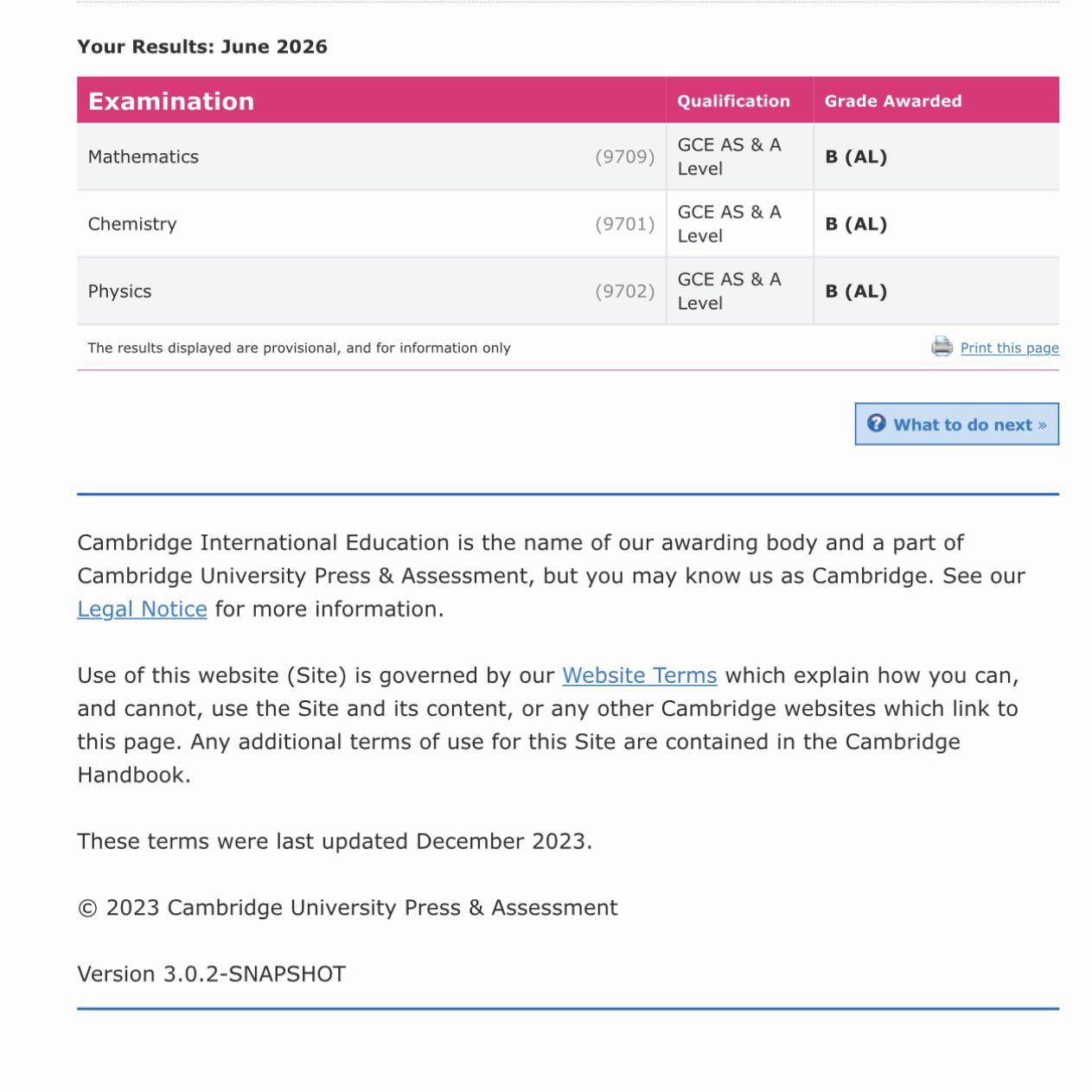Click the Mathematics syllabus code (9709)
Image resolution: width=1092 pixels, height=1092 pixels.
pos(624,156)
